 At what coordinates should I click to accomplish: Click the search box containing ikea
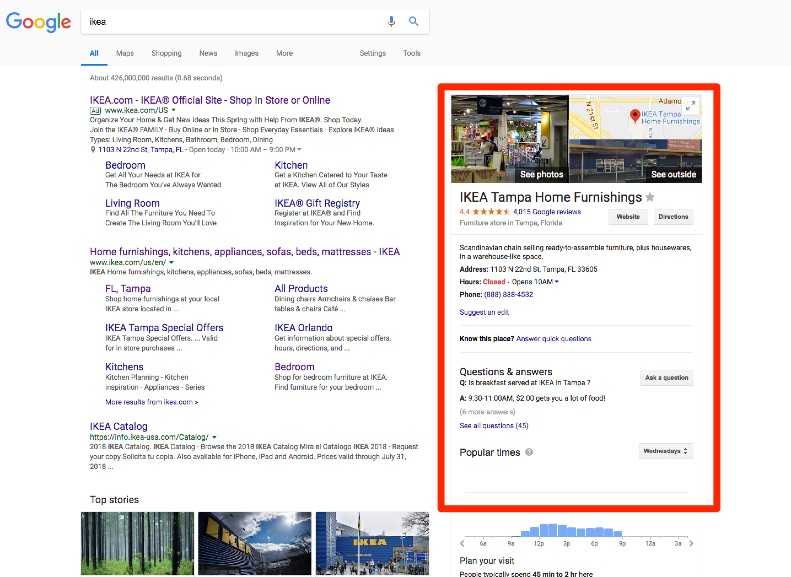pyautogui.click(x=230, y=22)
